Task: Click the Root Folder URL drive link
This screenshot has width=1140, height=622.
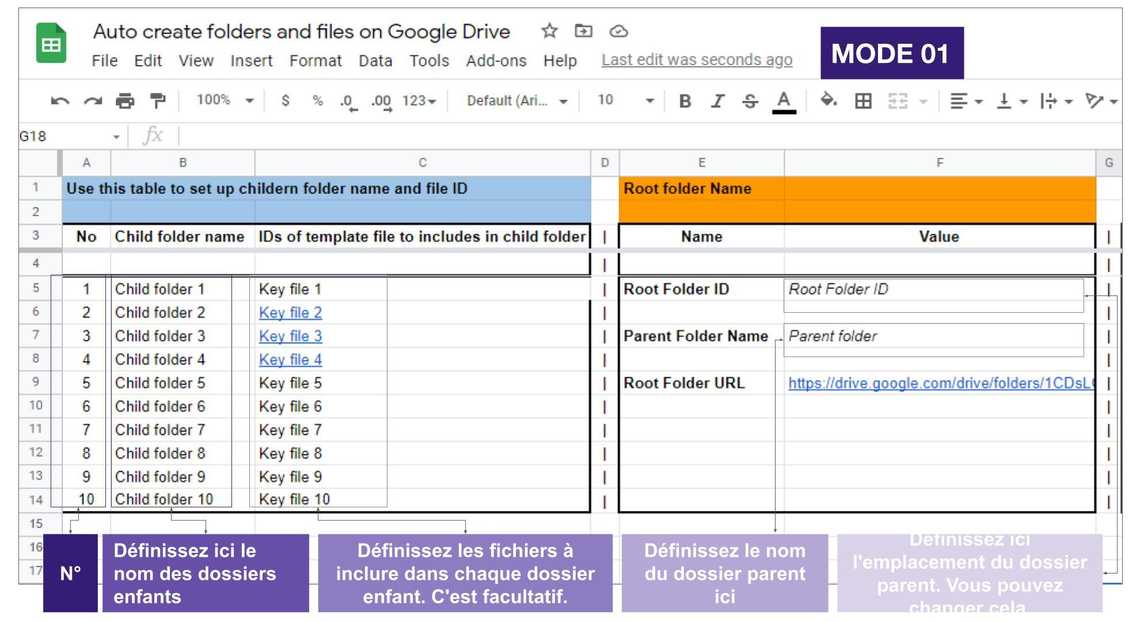Action: coord(940,383)
